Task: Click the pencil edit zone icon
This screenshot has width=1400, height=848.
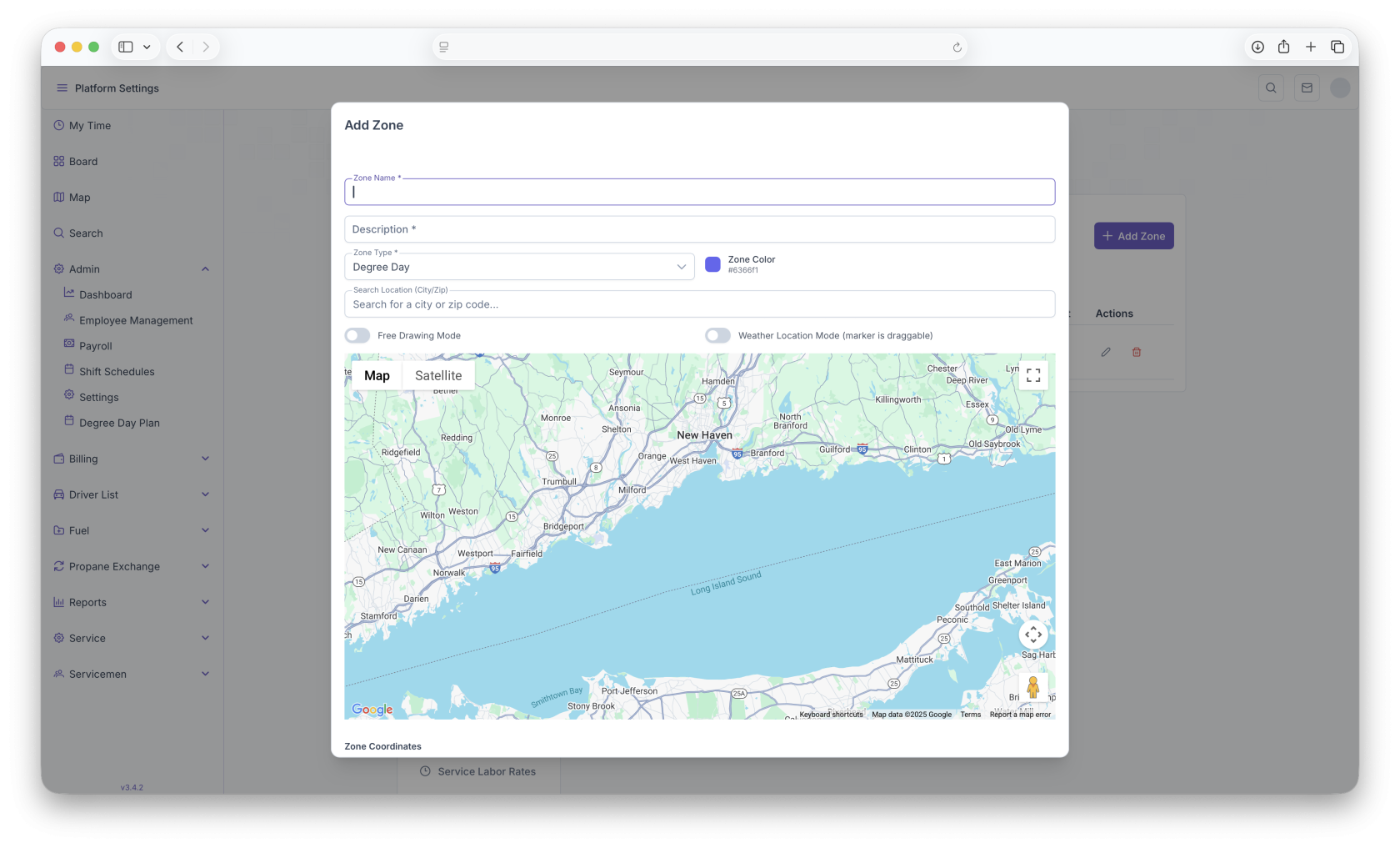Action: pos(1105,352)
